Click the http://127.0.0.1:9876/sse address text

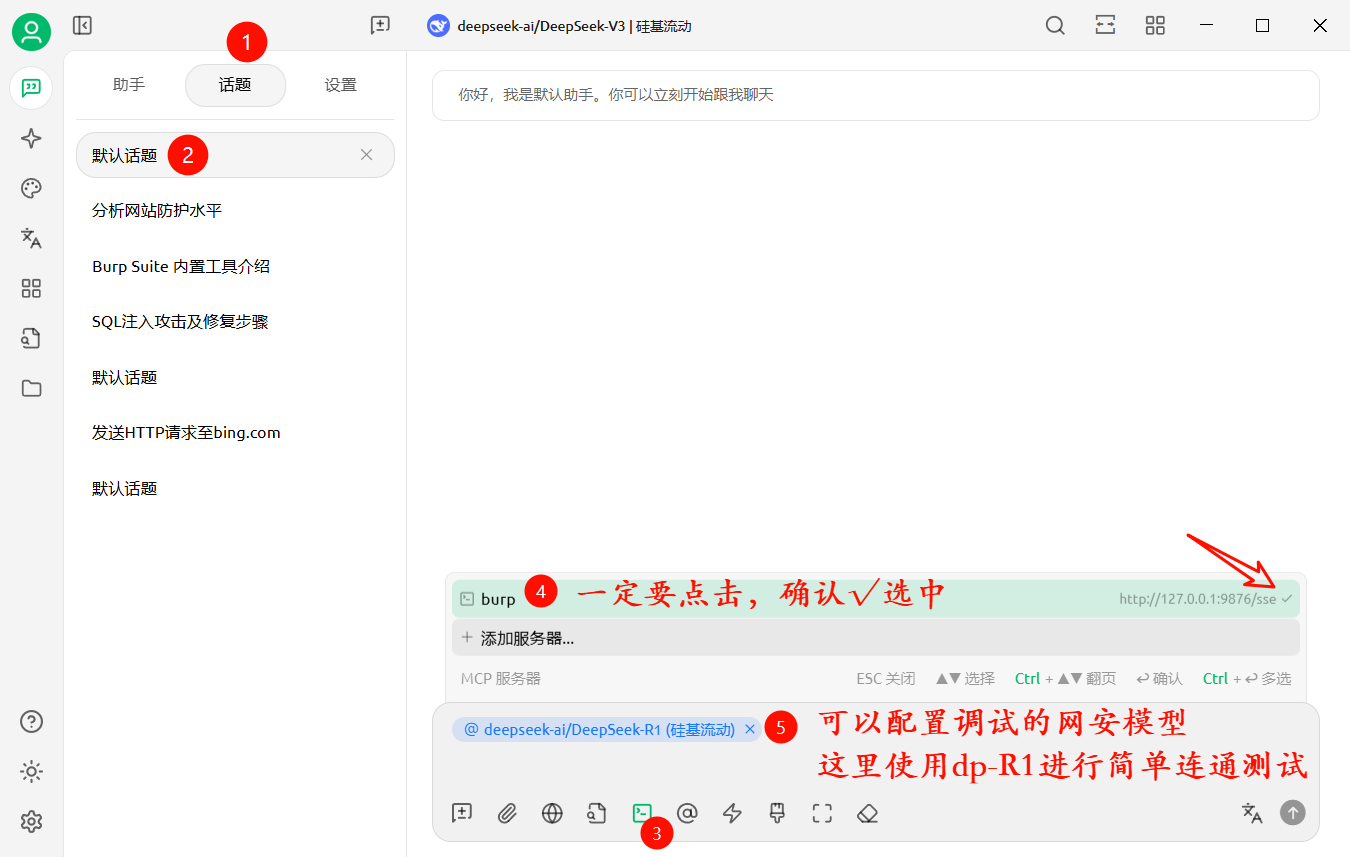click(x=1197, y=599)
